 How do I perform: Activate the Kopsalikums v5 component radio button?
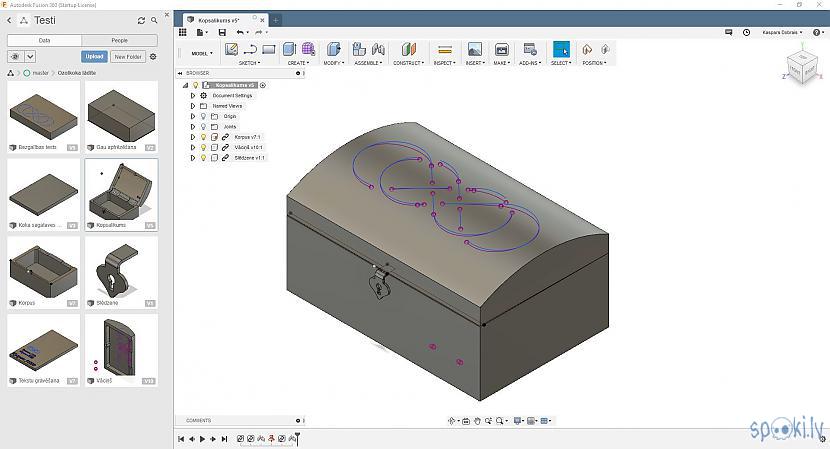(263, 85)
